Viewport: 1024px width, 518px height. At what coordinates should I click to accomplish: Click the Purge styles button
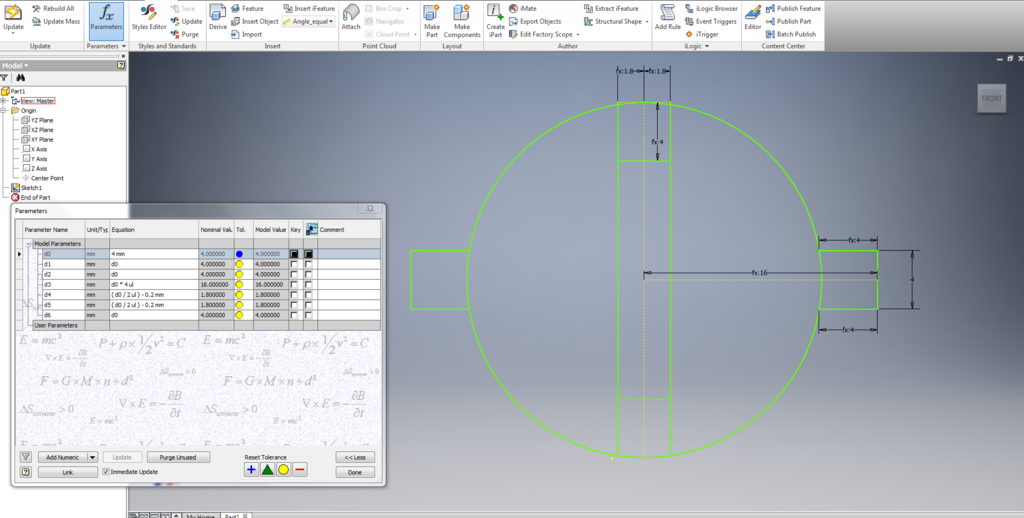(185, 34)
